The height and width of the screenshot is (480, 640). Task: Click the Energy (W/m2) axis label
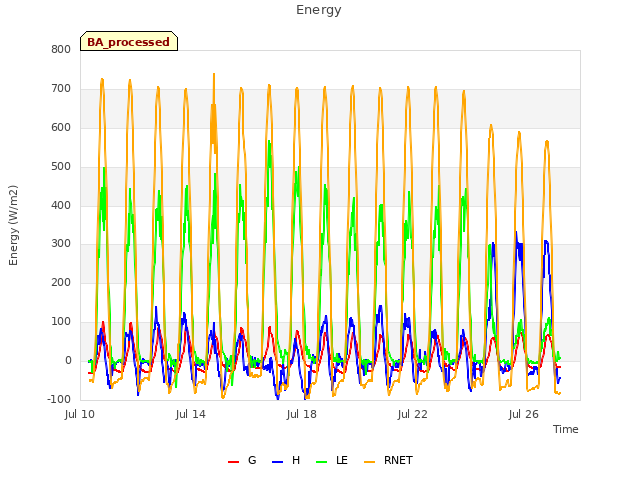click(x=13, y=225)
